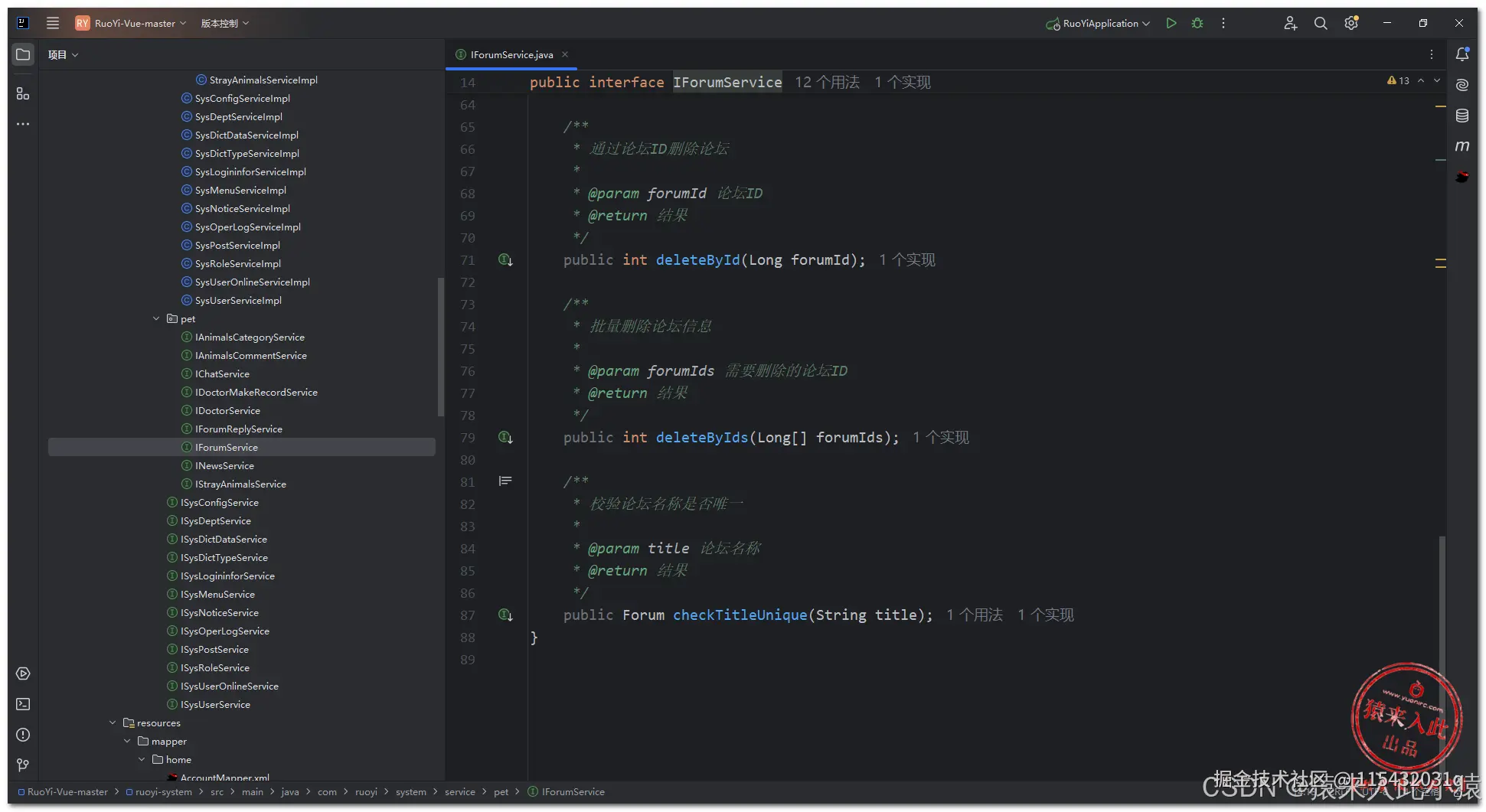Go to deleteByIds implementation gutter icon
This screenshot has width=1486, height=812.
tap(505, 438)
